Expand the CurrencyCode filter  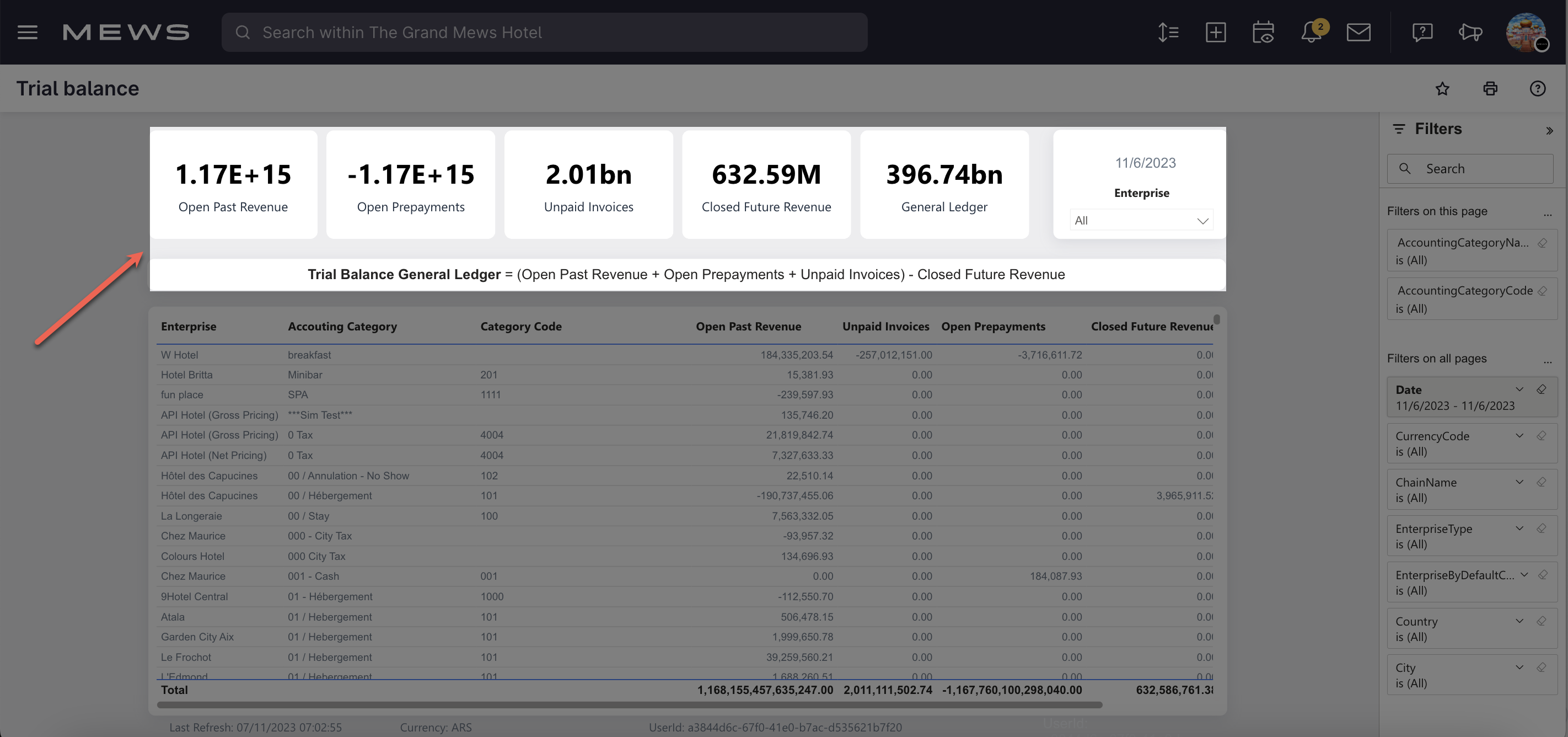[x=1519, y=435]
